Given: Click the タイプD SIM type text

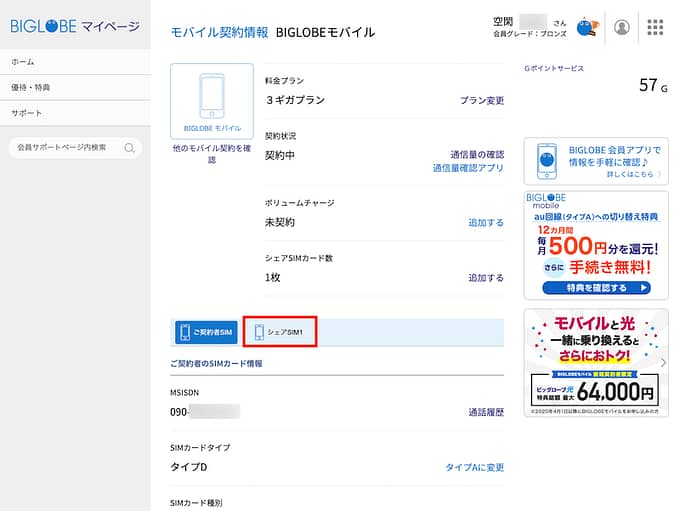Looking at the screenshot, I should coord(189,467).
